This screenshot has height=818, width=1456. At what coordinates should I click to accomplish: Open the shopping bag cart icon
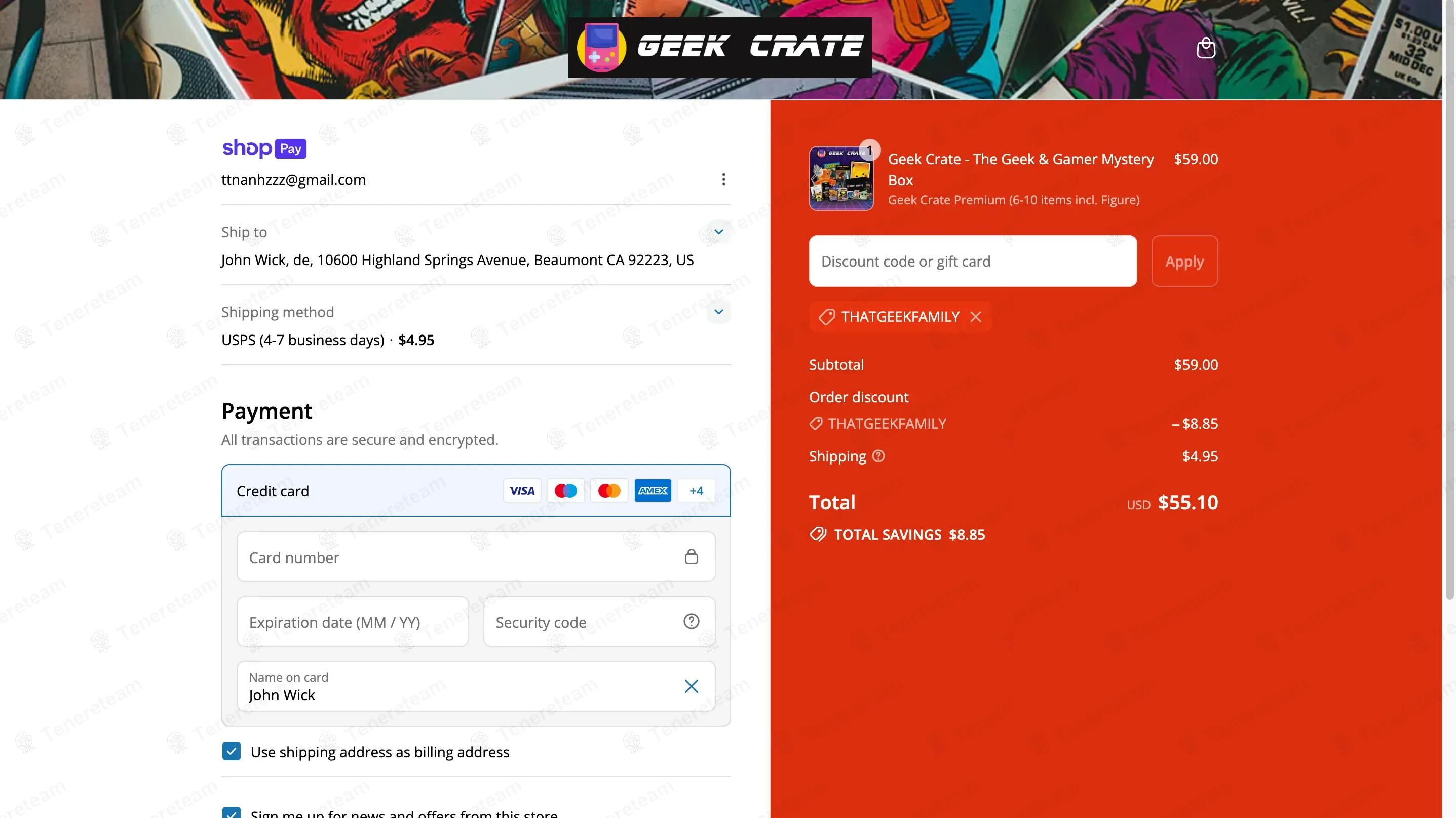pos(1206,48)
